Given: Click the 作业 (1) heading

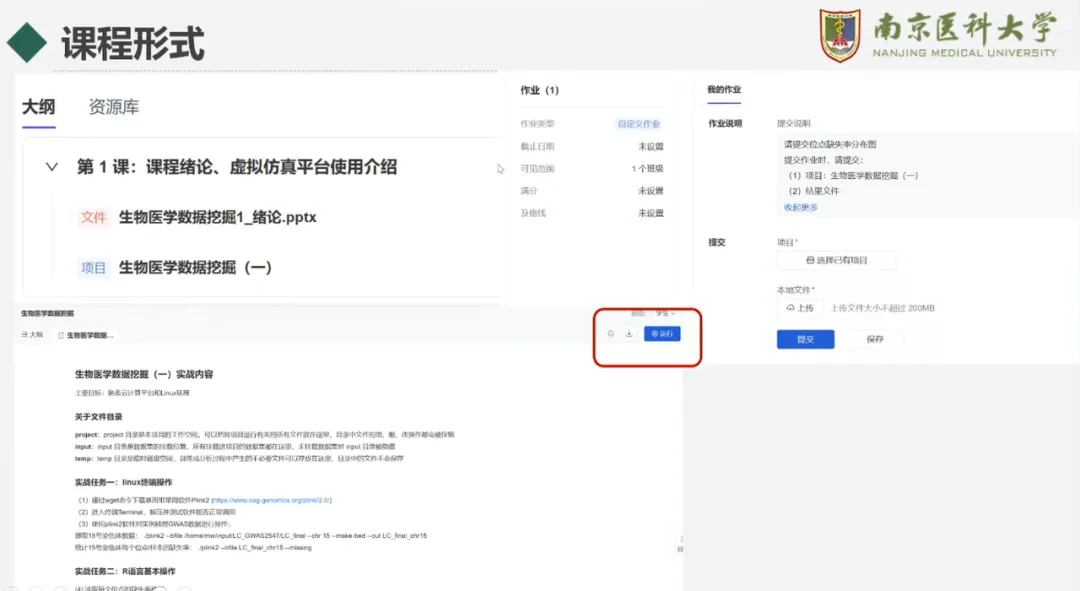Looking at the screenshot, I should pos(539,90).
